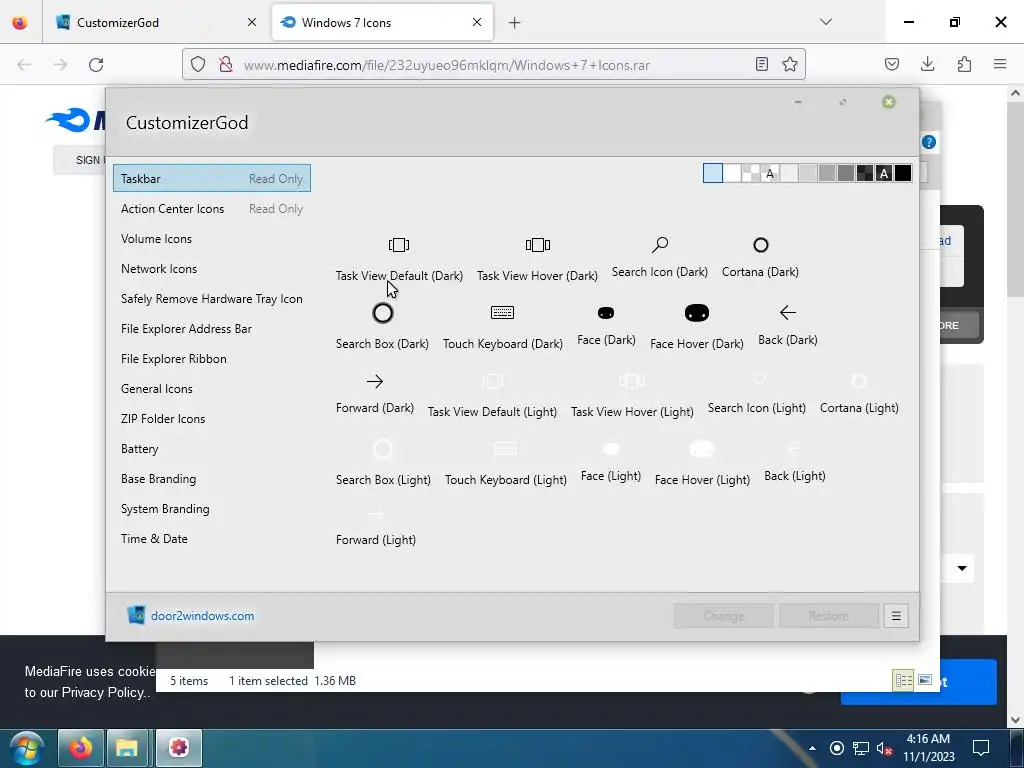Open File Explorer from taskbar

point(127,748)
